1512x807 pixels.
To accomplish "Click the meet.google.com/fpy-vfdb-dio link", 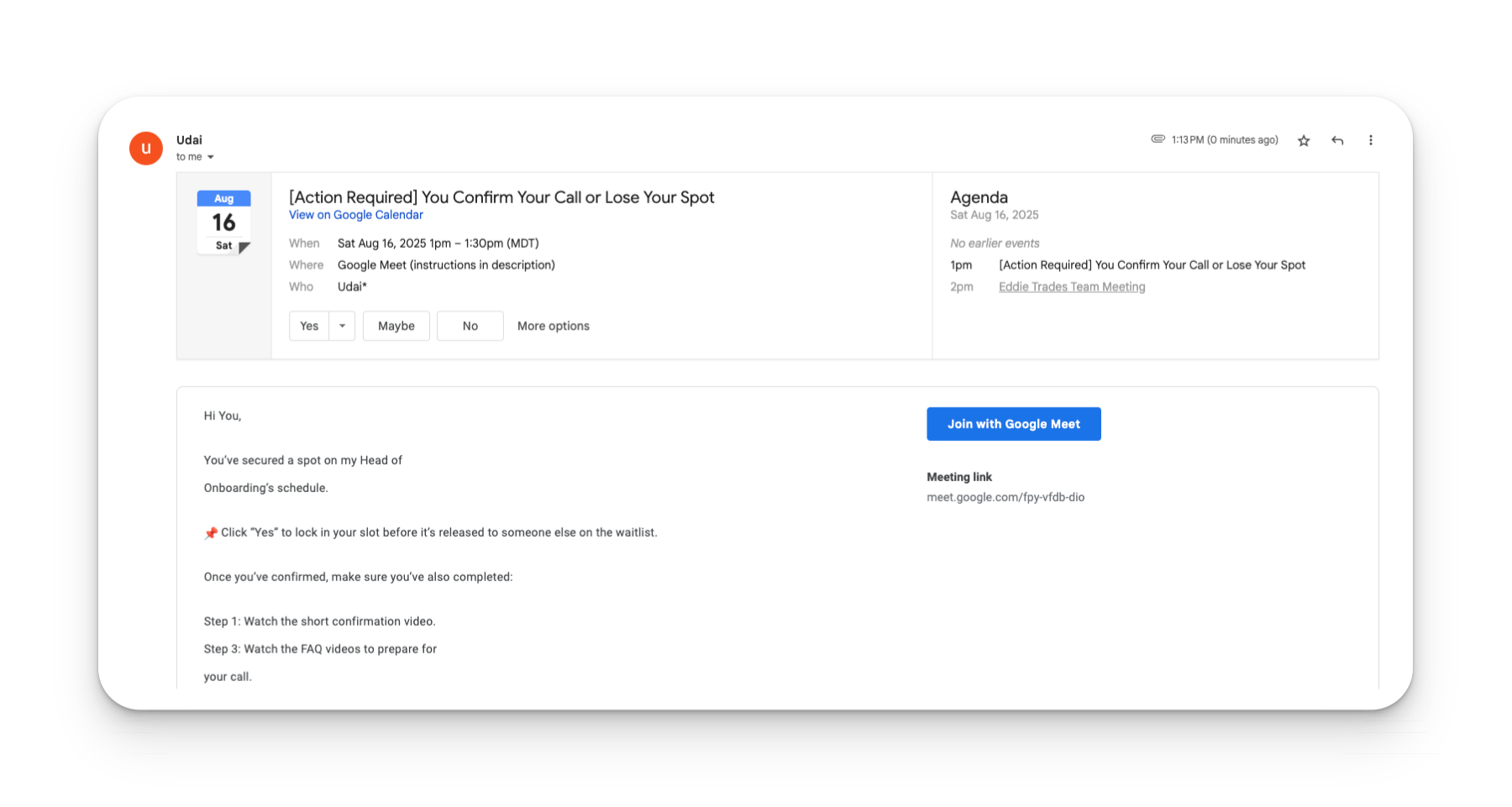I will [1005, 497].
